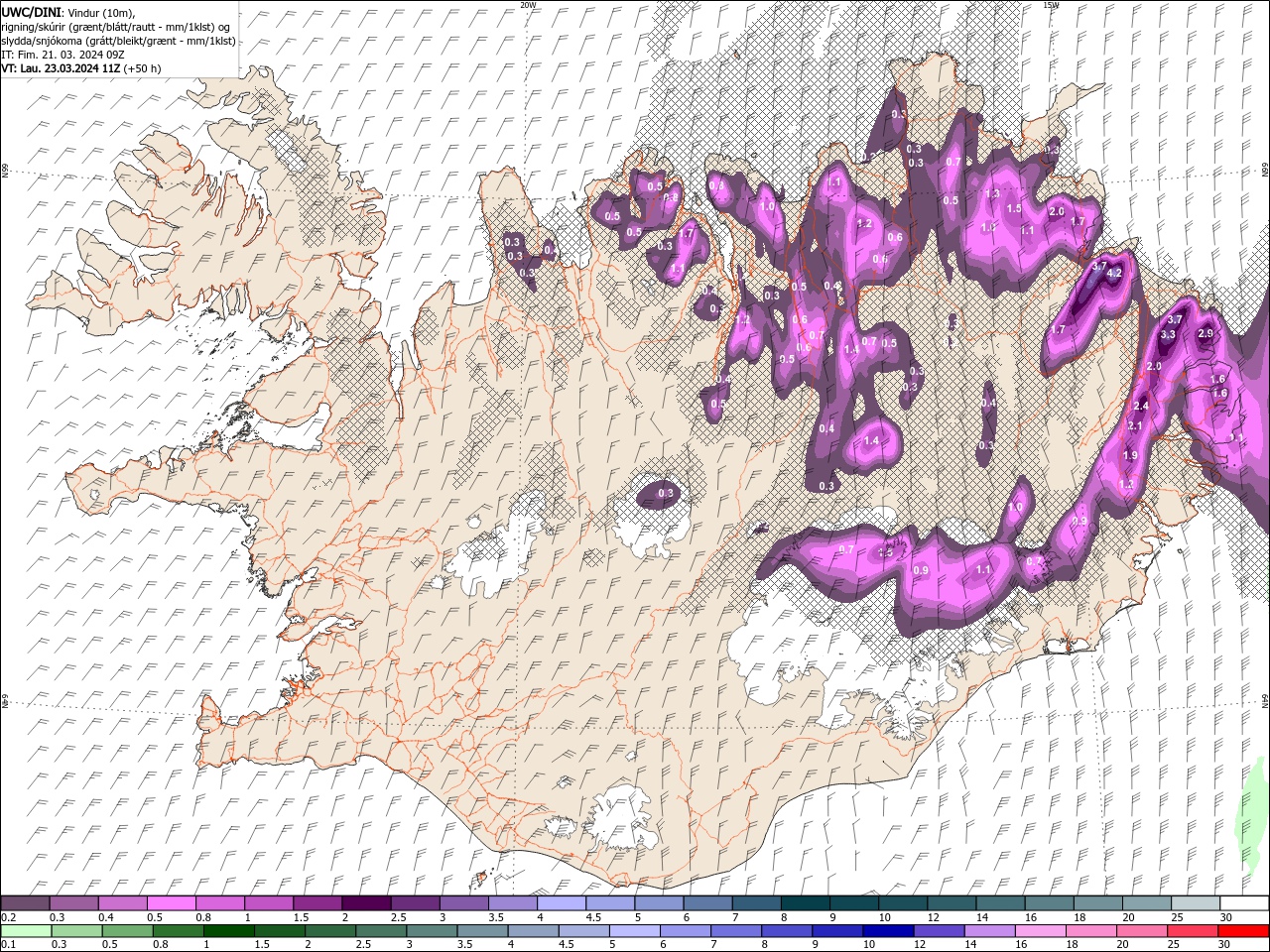Pick the light blue top-row swatch labeled 4
The width and height of the screenshot is (1270, 952).
click(x=561, y=903)
